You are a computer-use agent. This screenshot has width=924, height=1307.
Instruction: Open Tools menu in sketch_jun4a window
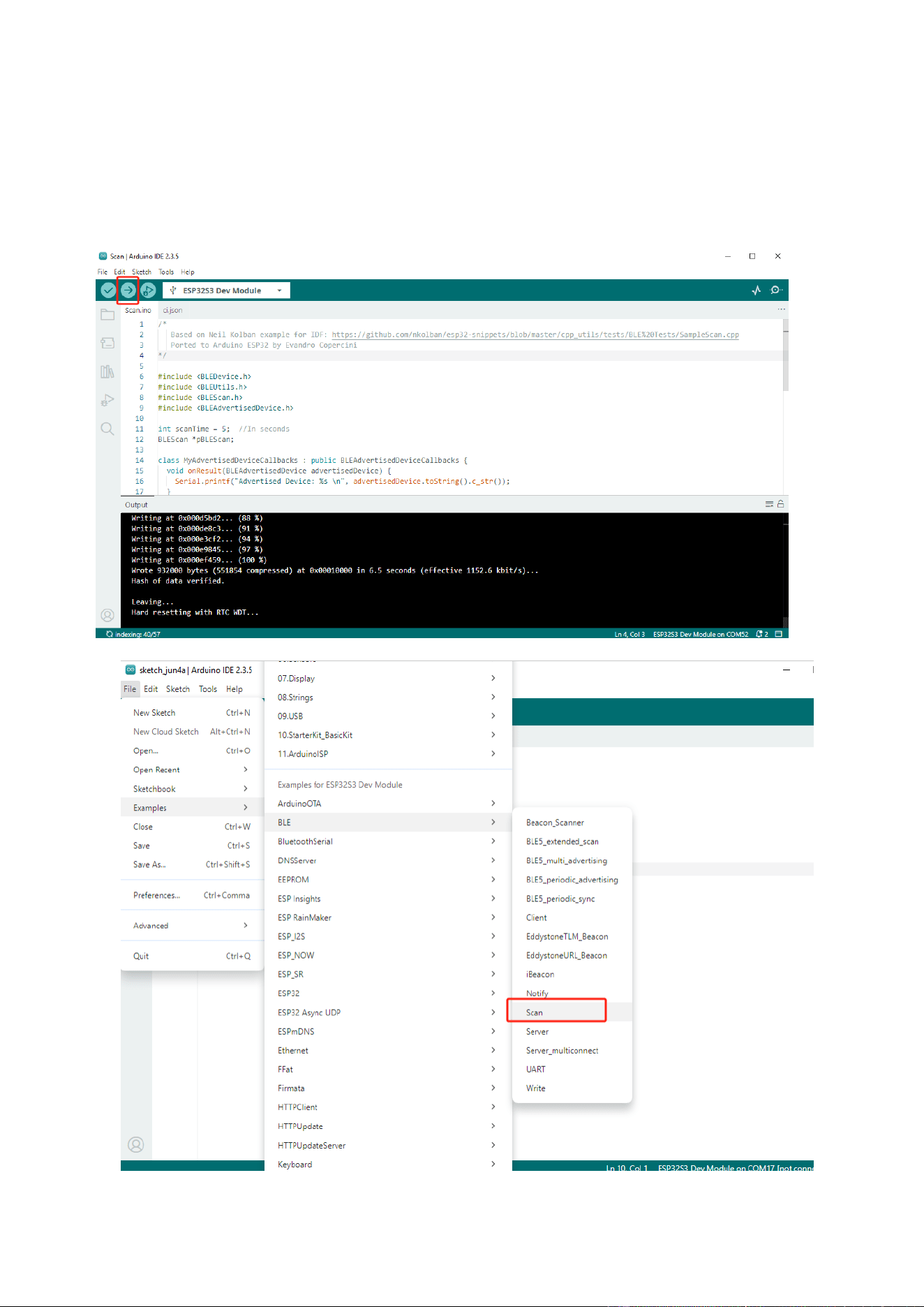pos(208,688)
